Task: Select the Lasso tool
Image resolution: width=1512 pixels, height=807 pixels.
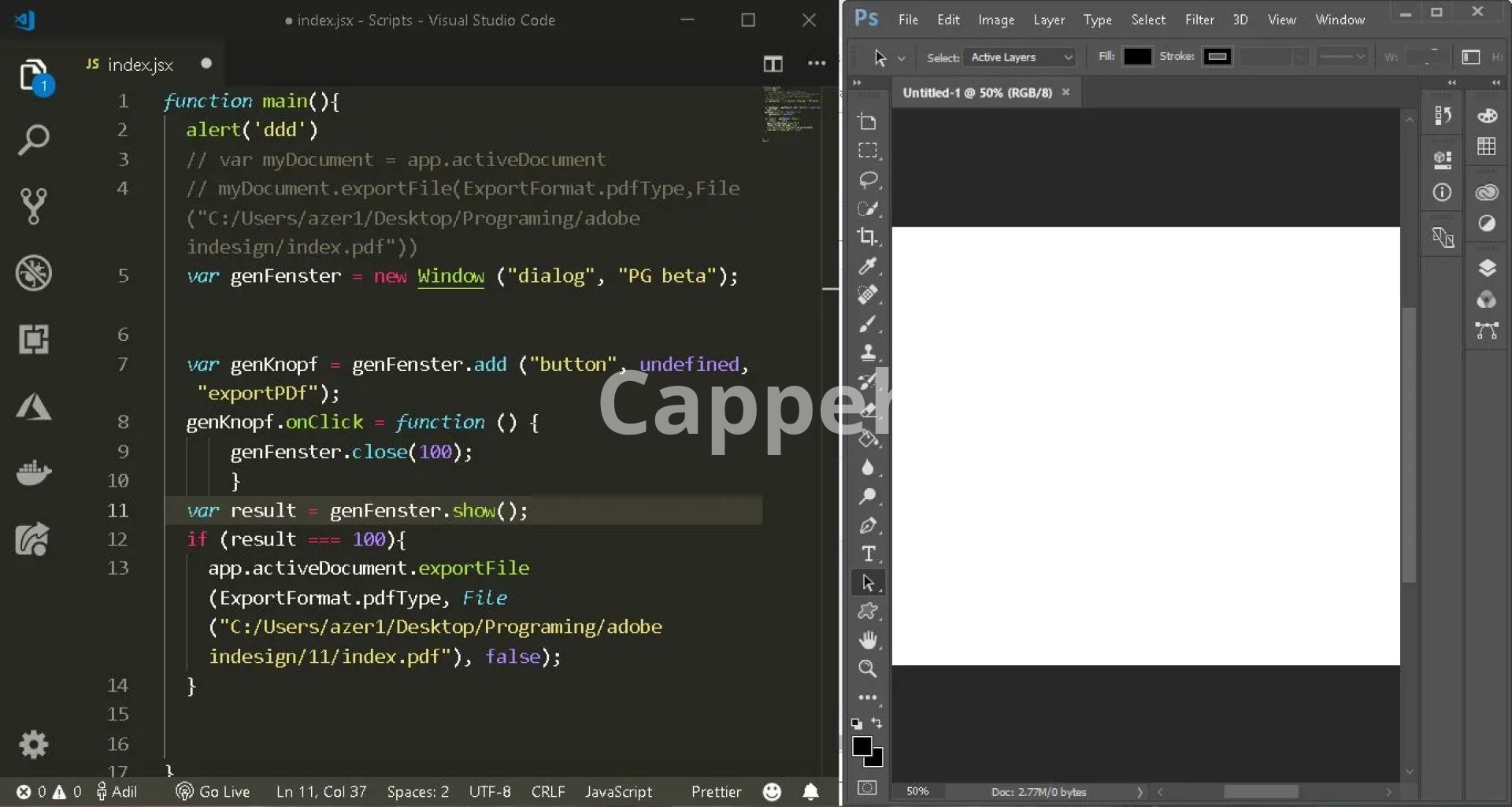Action: [868, 180]
